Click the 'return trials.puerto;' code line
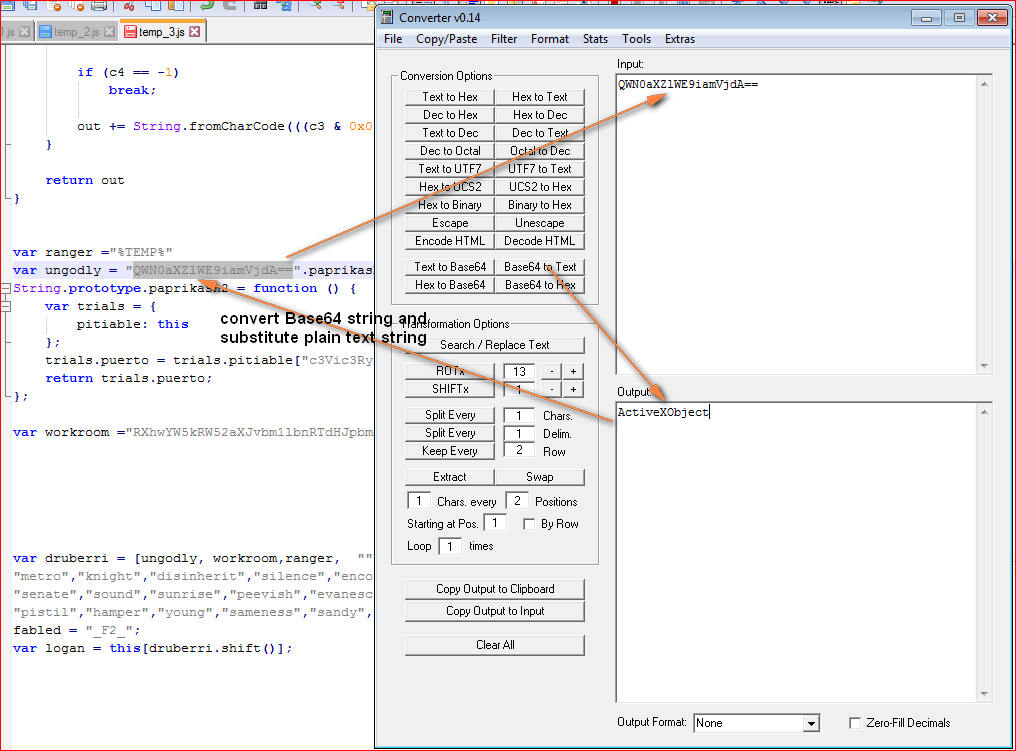Screen dimensions: 1016x751 [x=128, y=378]
